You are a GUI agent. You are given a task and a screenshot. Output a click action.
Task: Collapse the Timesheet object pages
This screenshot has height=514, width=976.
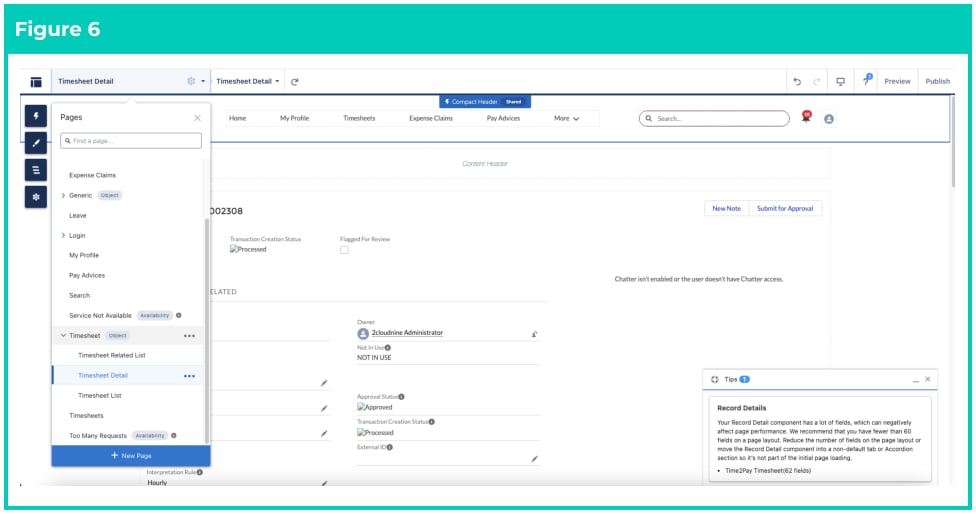[63, 335]
